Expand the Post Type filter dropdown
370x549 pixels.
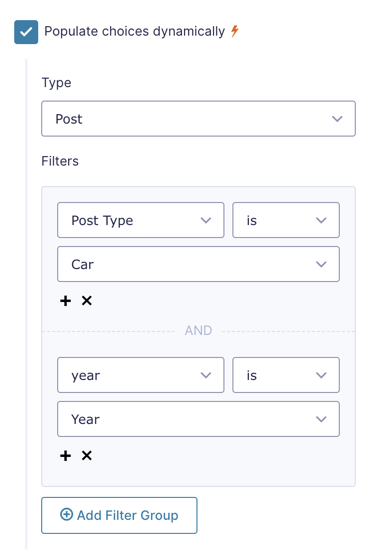pyautogui.click(x=140, y=220)
